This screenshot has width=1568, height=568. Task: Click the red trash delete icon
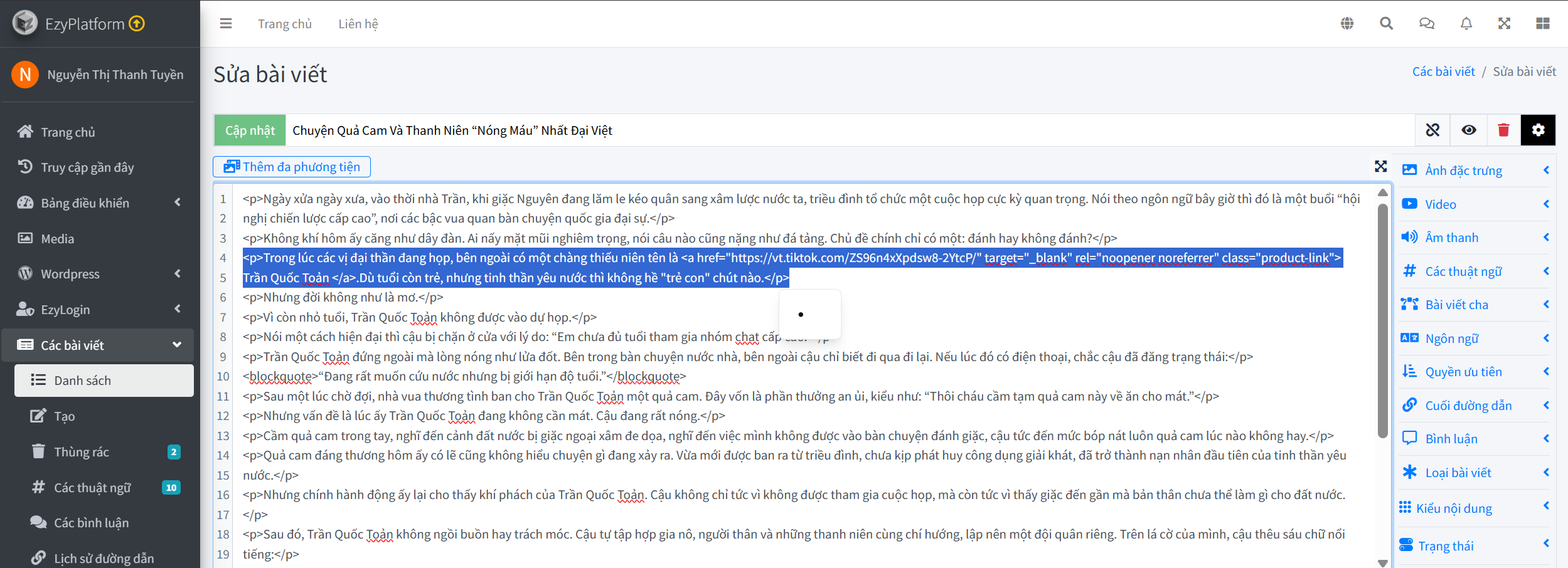[x=1503, y=130]
